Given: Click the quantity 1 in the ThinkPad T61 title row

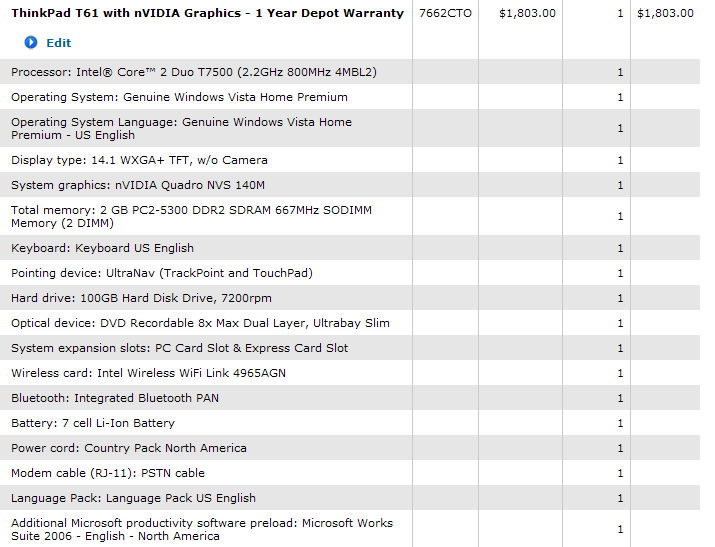Looking at the screenshot, I should pyautogui.click(x=620, y=13).
